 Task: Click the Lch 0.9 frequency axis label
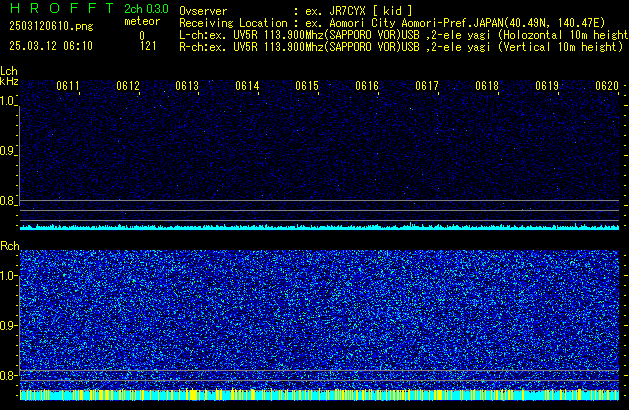[x=8, y=151]
